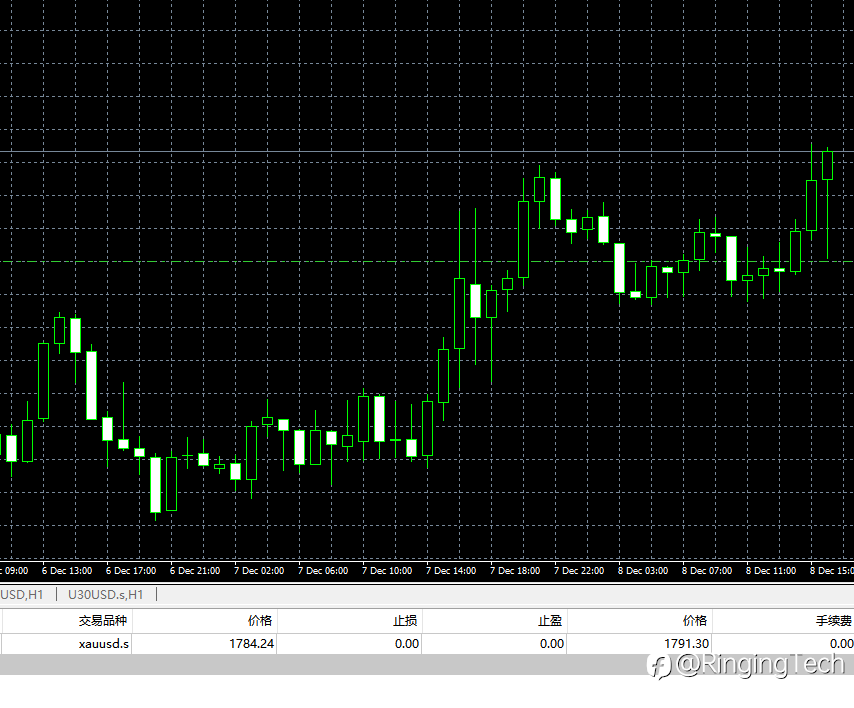Click the 7 Dec 14:00 time axis label
Viewport: 854px width, 708px height.
451,570
